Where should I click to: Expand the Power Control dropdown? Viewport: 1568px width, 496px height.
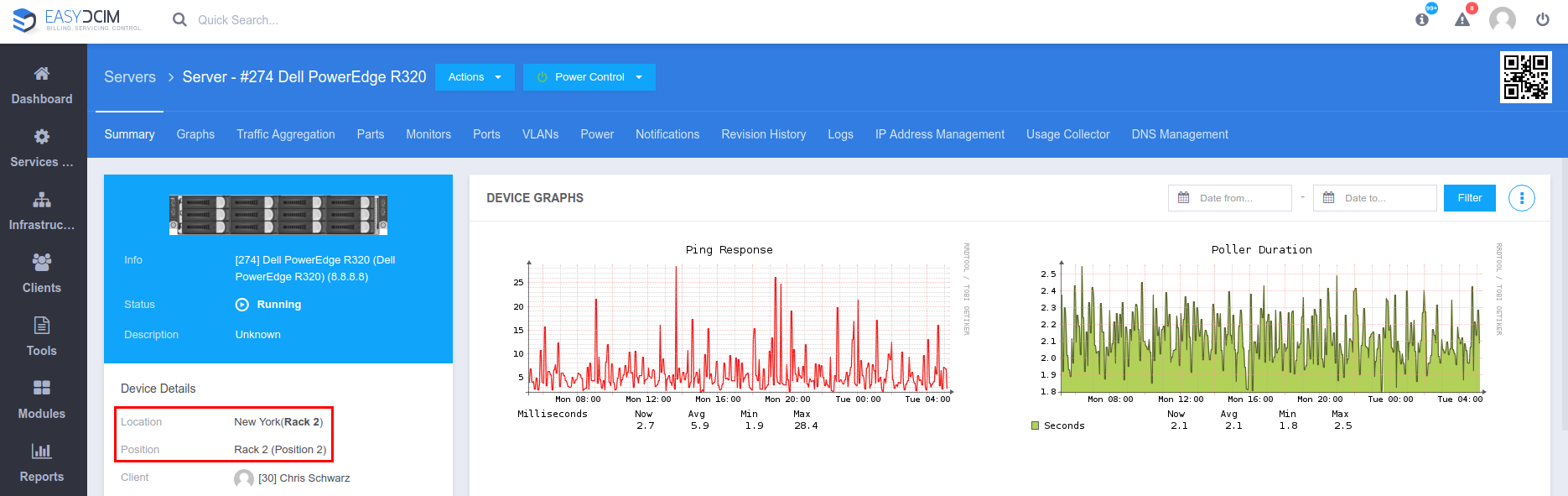[589, 77]
